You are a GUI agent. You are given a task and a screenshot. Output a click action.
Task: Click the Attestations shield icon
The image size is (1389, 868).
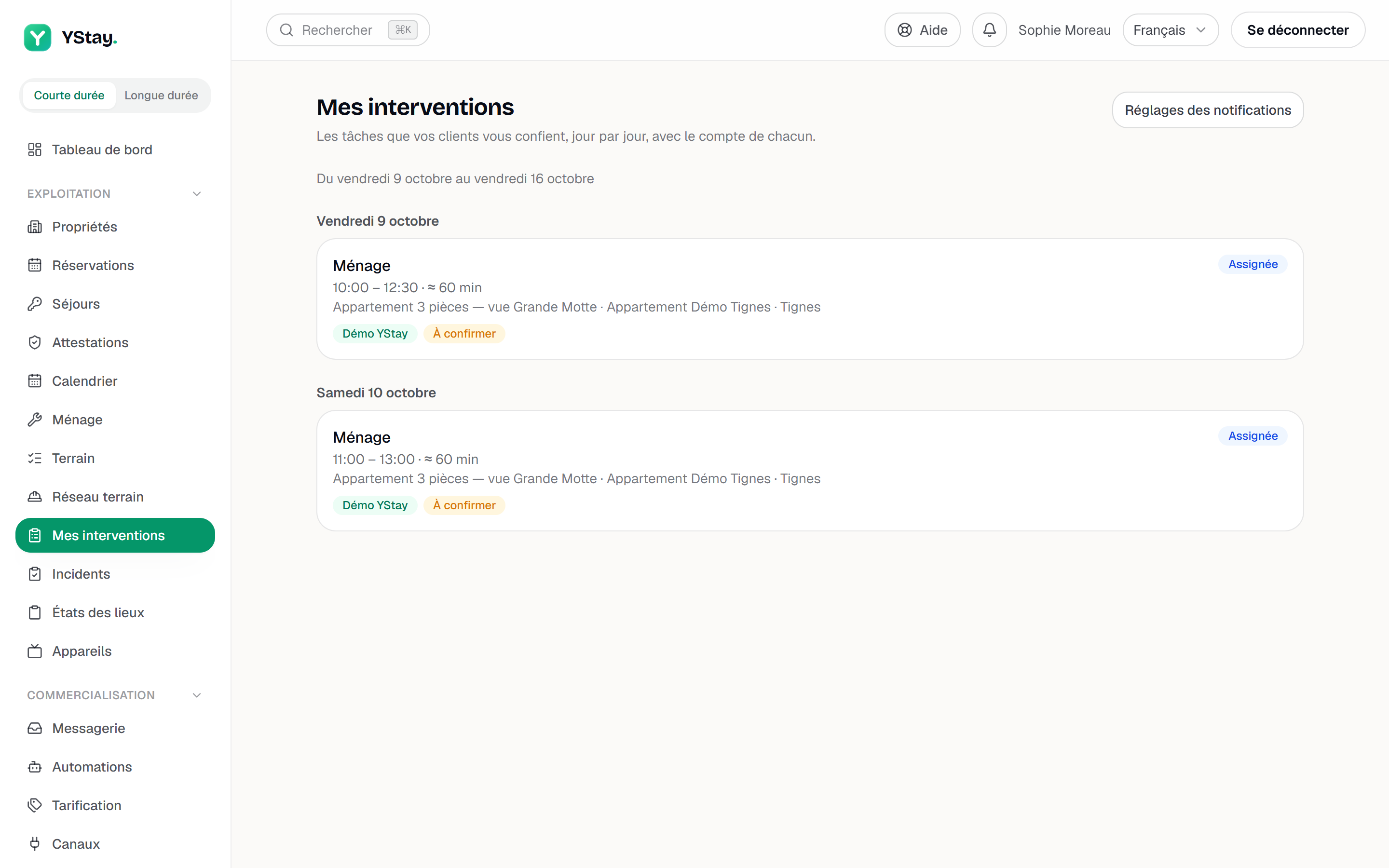pyautogui.click(x=34, y=342)
